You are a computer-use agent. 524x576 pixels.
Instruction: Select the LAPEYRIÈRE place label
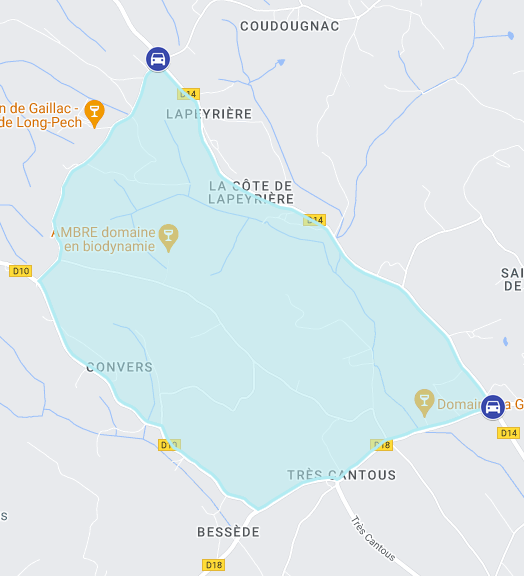point(209,114)
